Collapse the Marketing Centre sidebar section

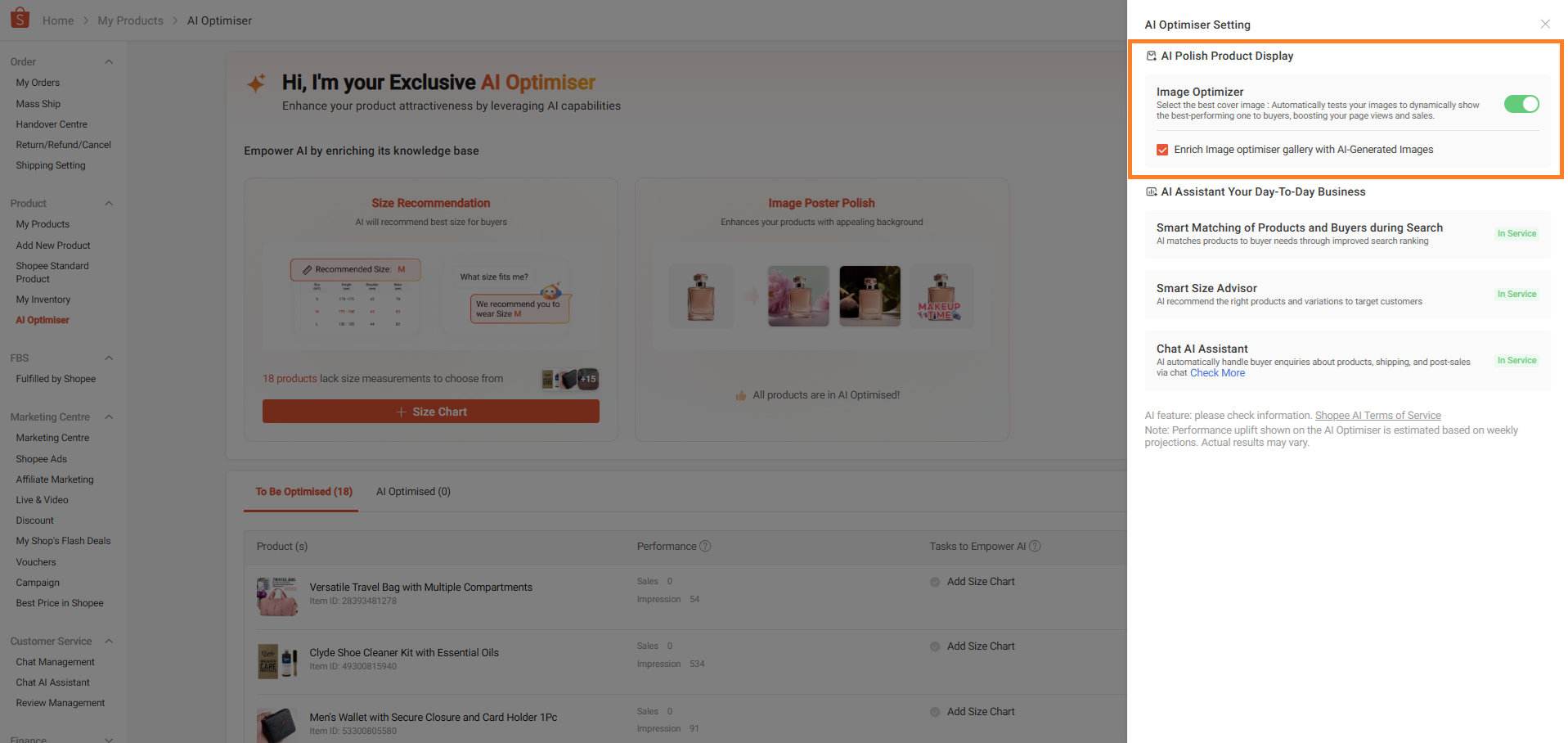109,417
